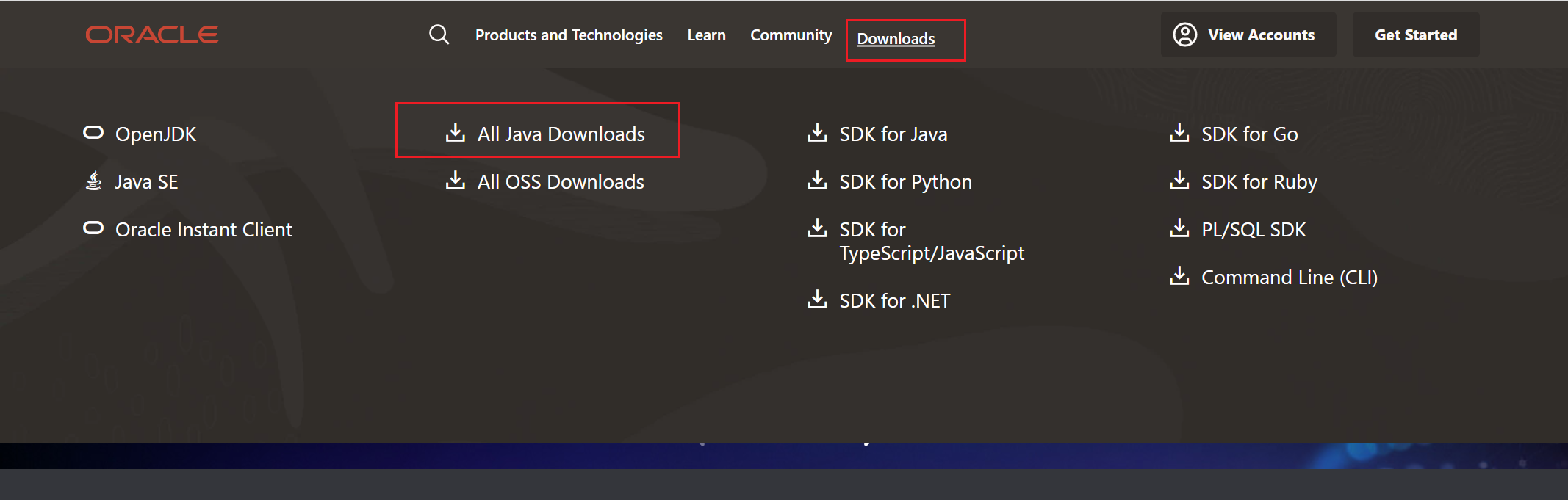Open the SDK for Python link
Screen dimensions: 1568x500
[x=905, y=182]
